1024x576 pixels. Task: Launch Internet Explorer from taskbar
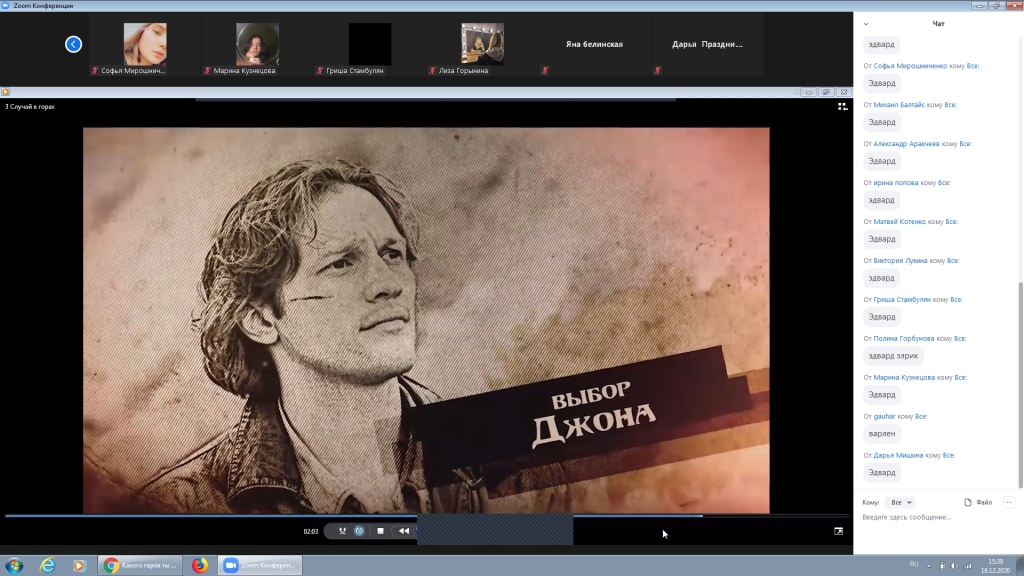coord(47,566)
